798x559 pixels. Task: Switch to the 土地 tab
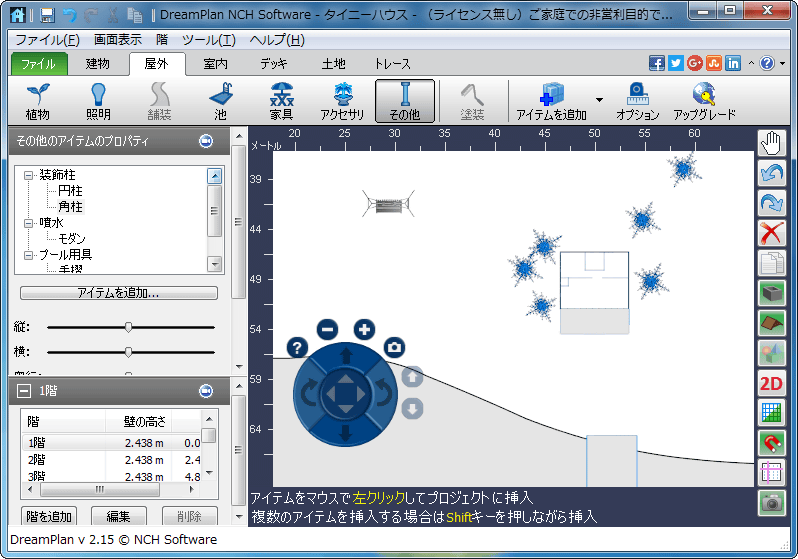333,64
